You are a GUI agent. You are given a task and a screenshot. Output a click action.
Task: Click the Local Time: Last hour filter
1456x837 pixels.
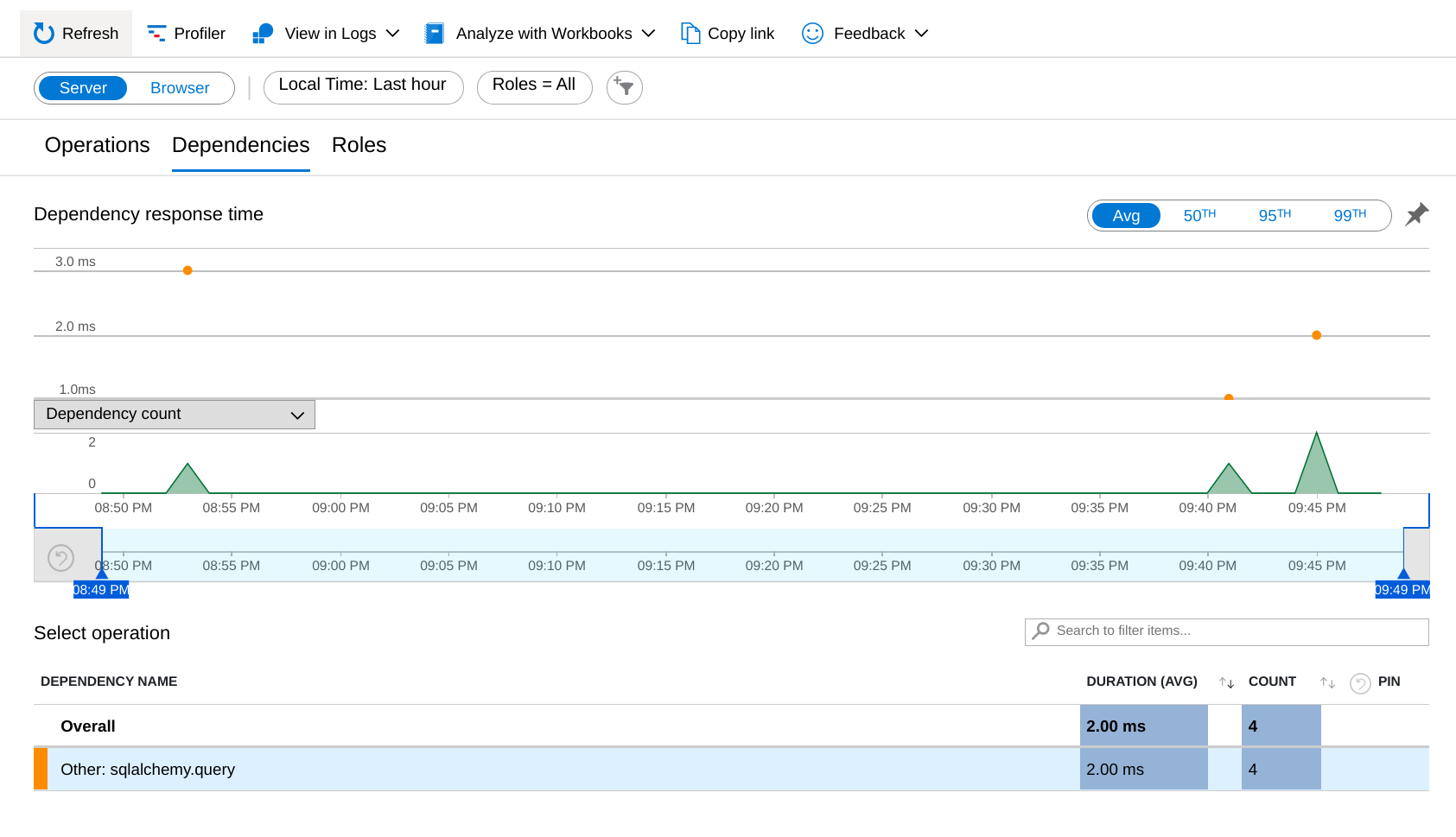(363, 85)
